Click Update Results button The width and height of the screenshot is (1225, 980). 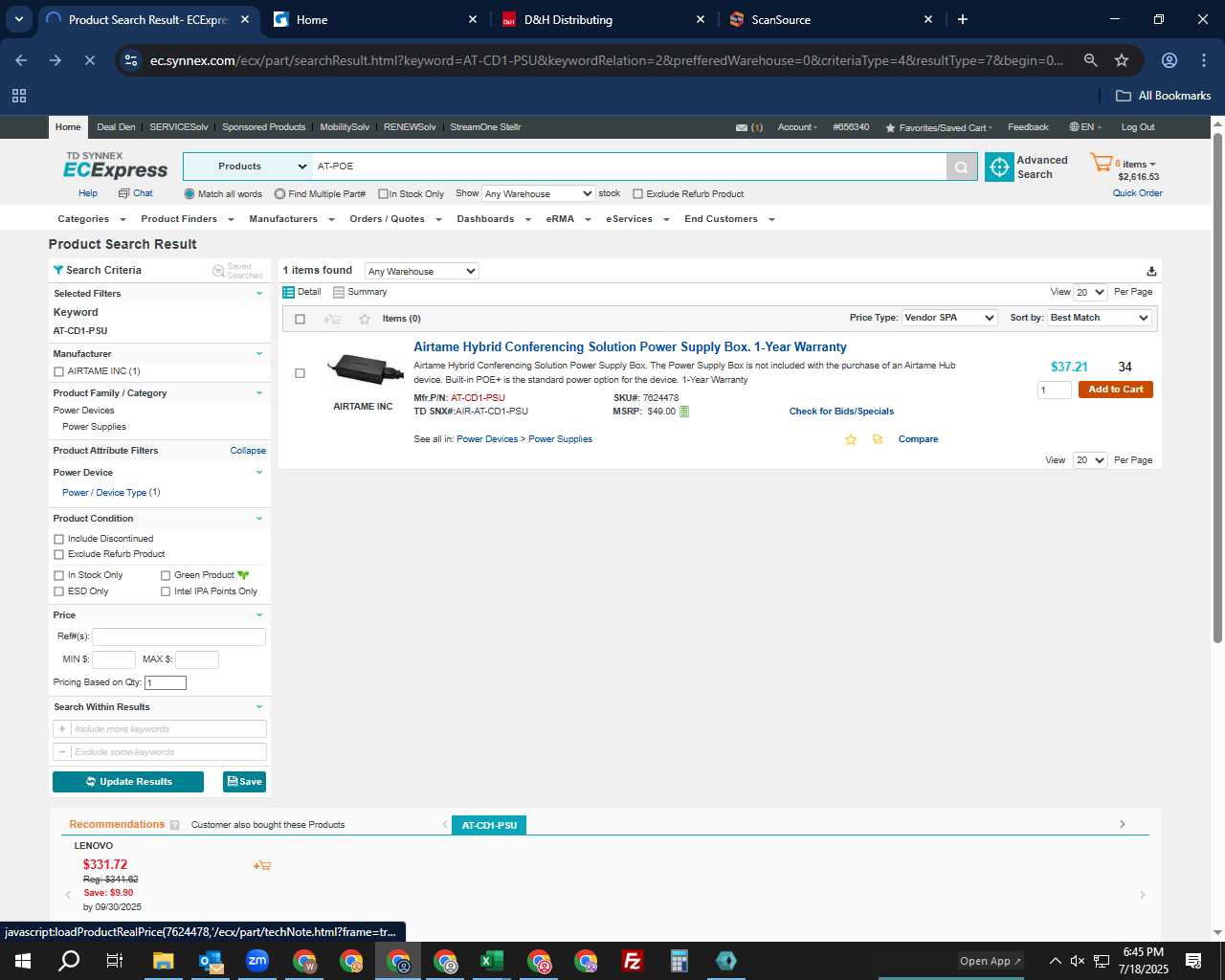click(128, 782)
